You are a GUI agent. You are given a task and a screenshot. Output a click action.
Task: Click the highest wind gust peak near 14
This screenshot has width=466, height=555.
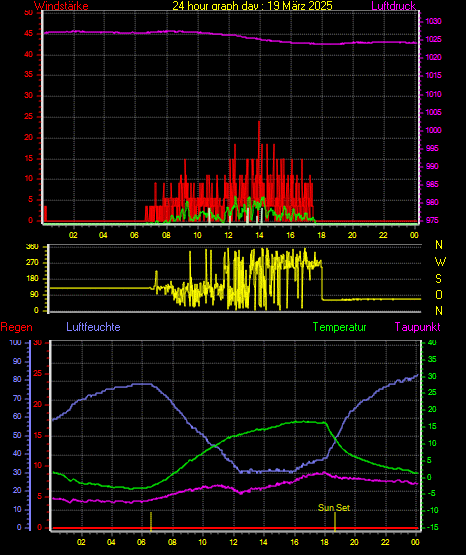point(259,122)
